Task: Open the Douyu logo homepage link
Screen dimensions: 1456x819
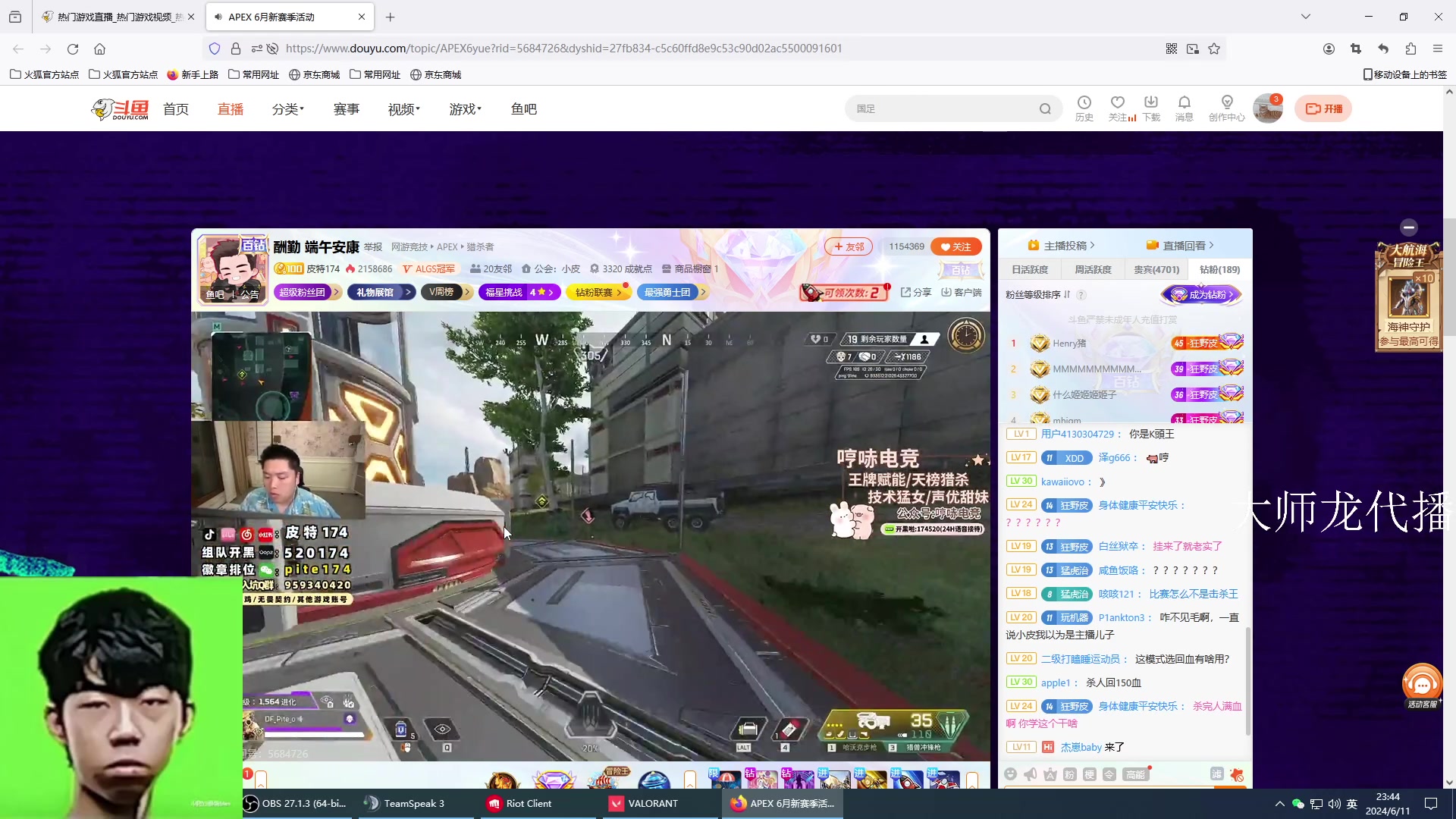Action: coord(120,109)
